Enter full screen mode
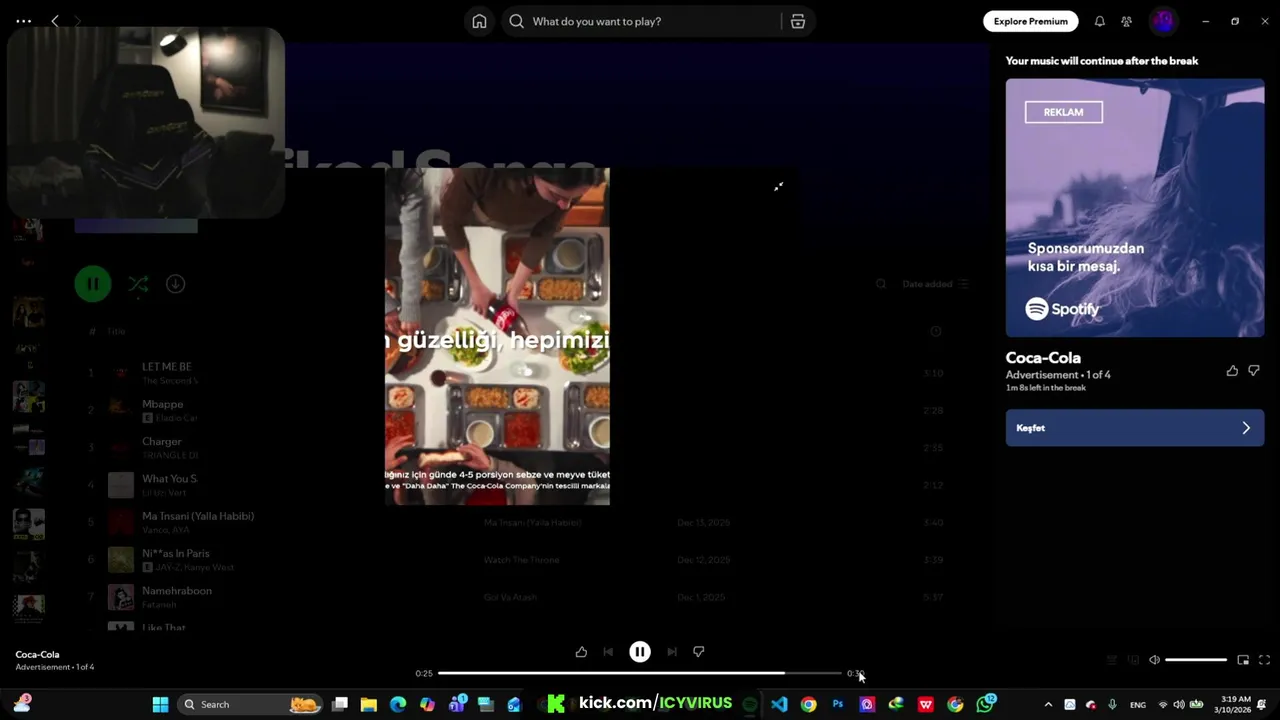 pos(1264,660)
